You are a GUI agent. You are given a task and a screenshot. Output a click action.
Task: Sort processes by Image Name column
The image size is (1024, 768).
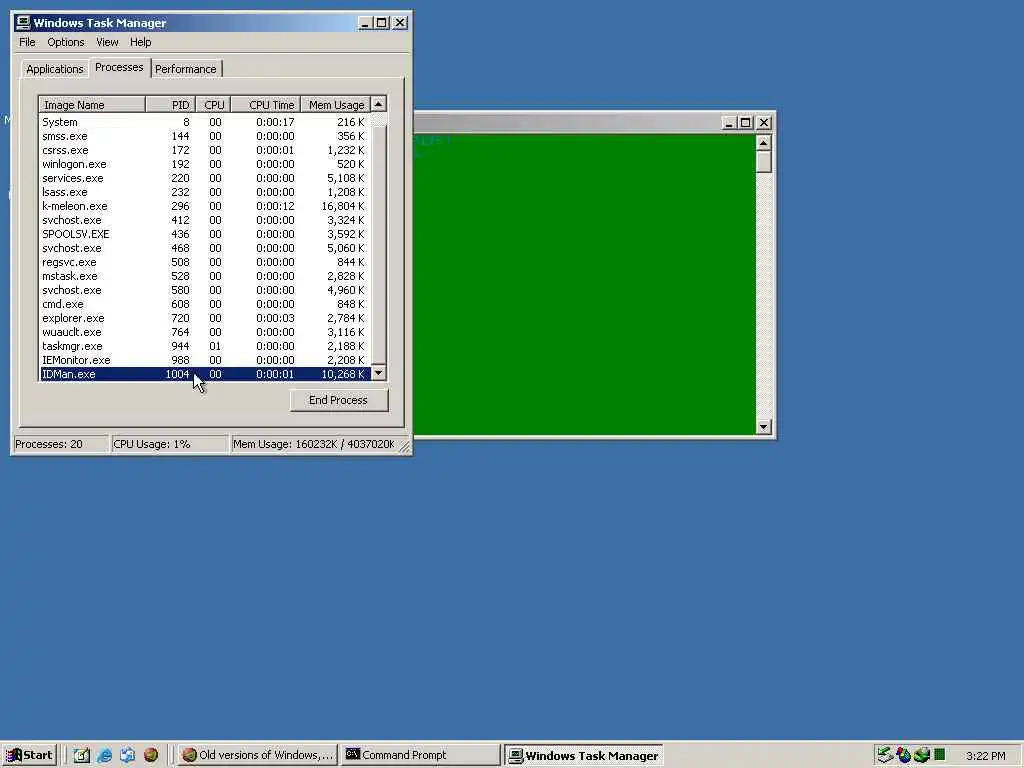click(x=91, y=104)
